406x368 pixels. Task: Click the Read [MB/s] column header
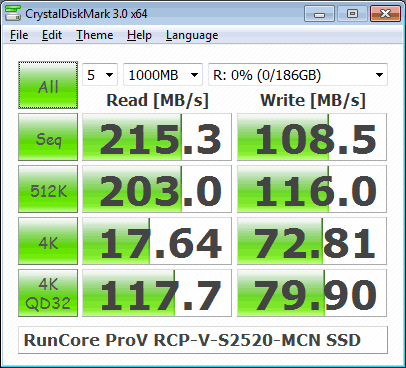pos(157,100)
